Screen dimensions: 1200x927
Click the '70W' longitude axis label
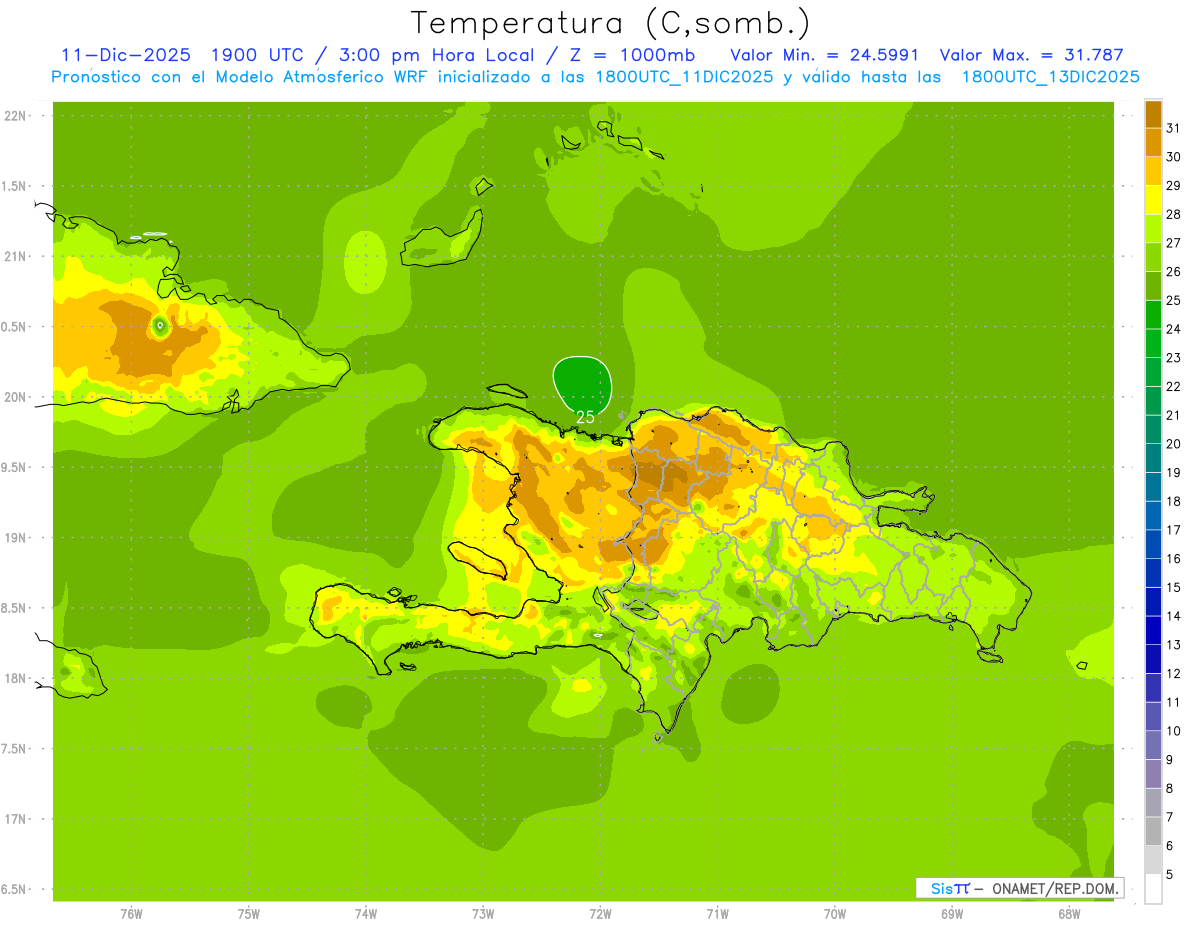tap(835, 914)
